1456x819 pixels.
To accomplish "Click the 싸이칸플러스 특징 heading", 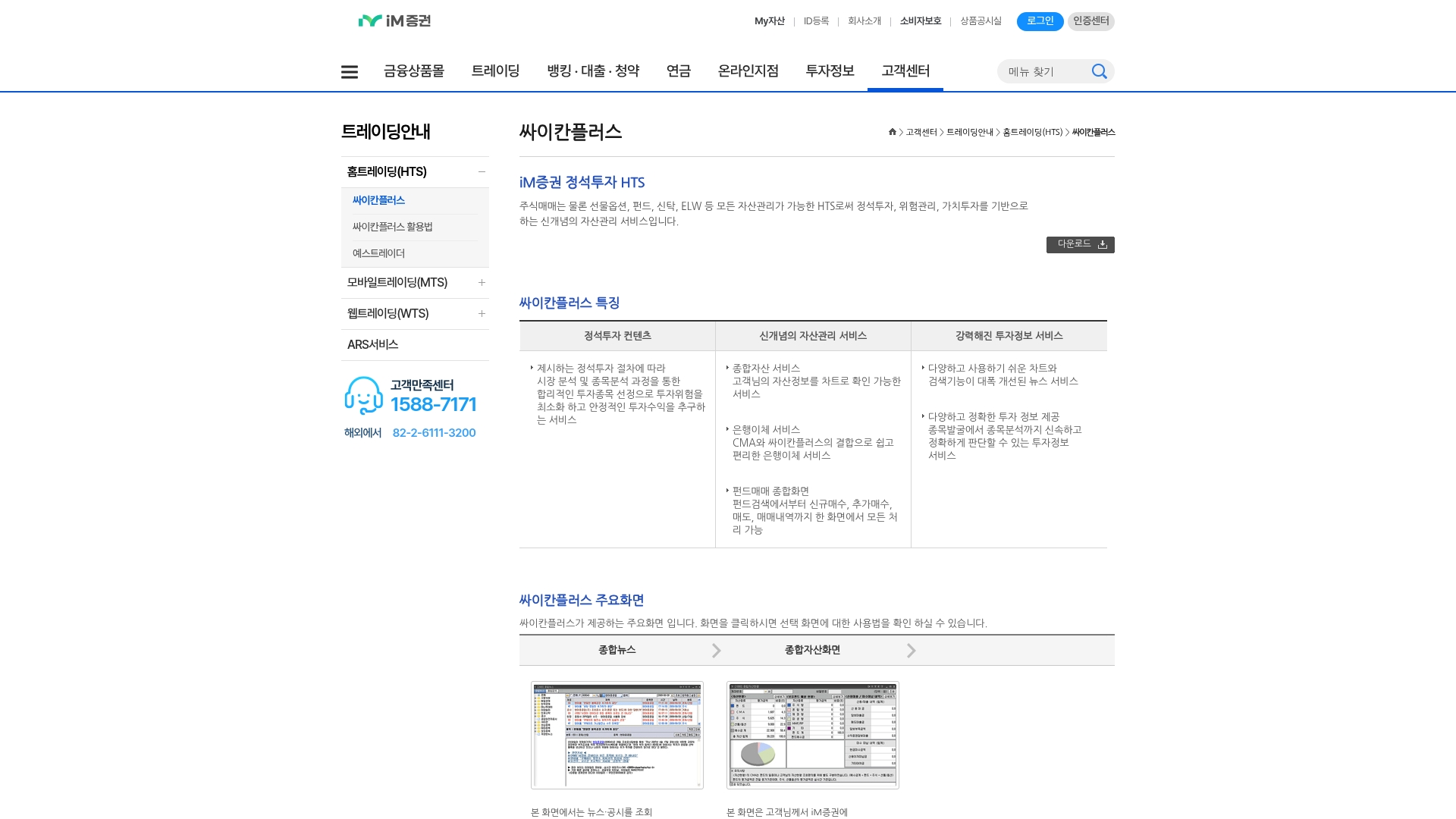I will click(570, 303).
